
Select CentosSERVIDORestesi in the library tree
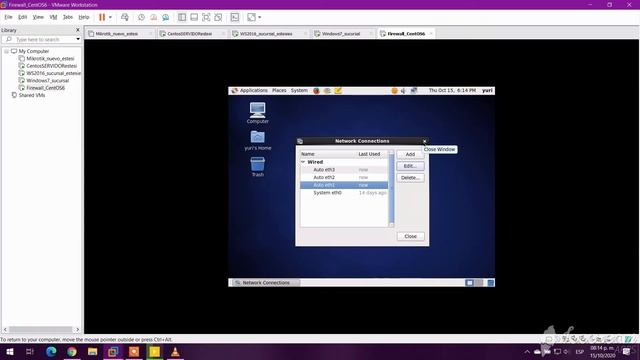51,66
